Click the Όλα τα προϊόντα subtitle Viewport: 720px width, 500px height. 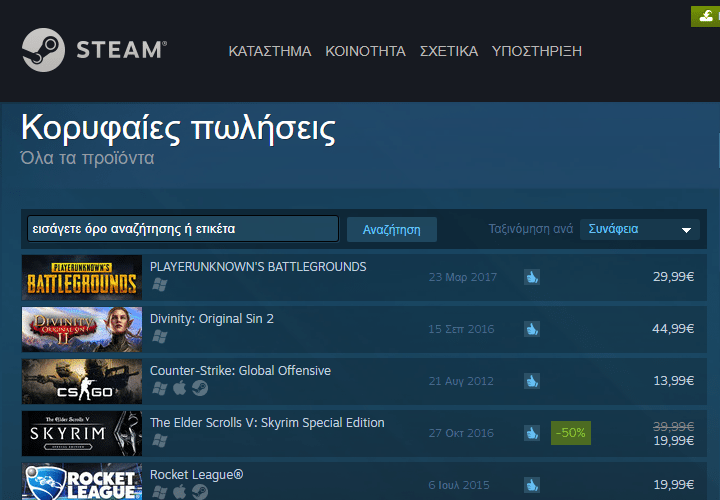[x=87, y=157]
